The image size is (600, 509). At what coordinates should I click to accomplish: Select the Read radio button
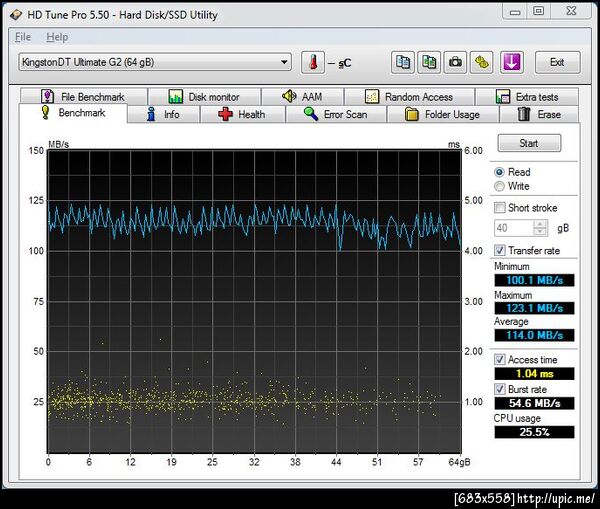pos(500,172)
